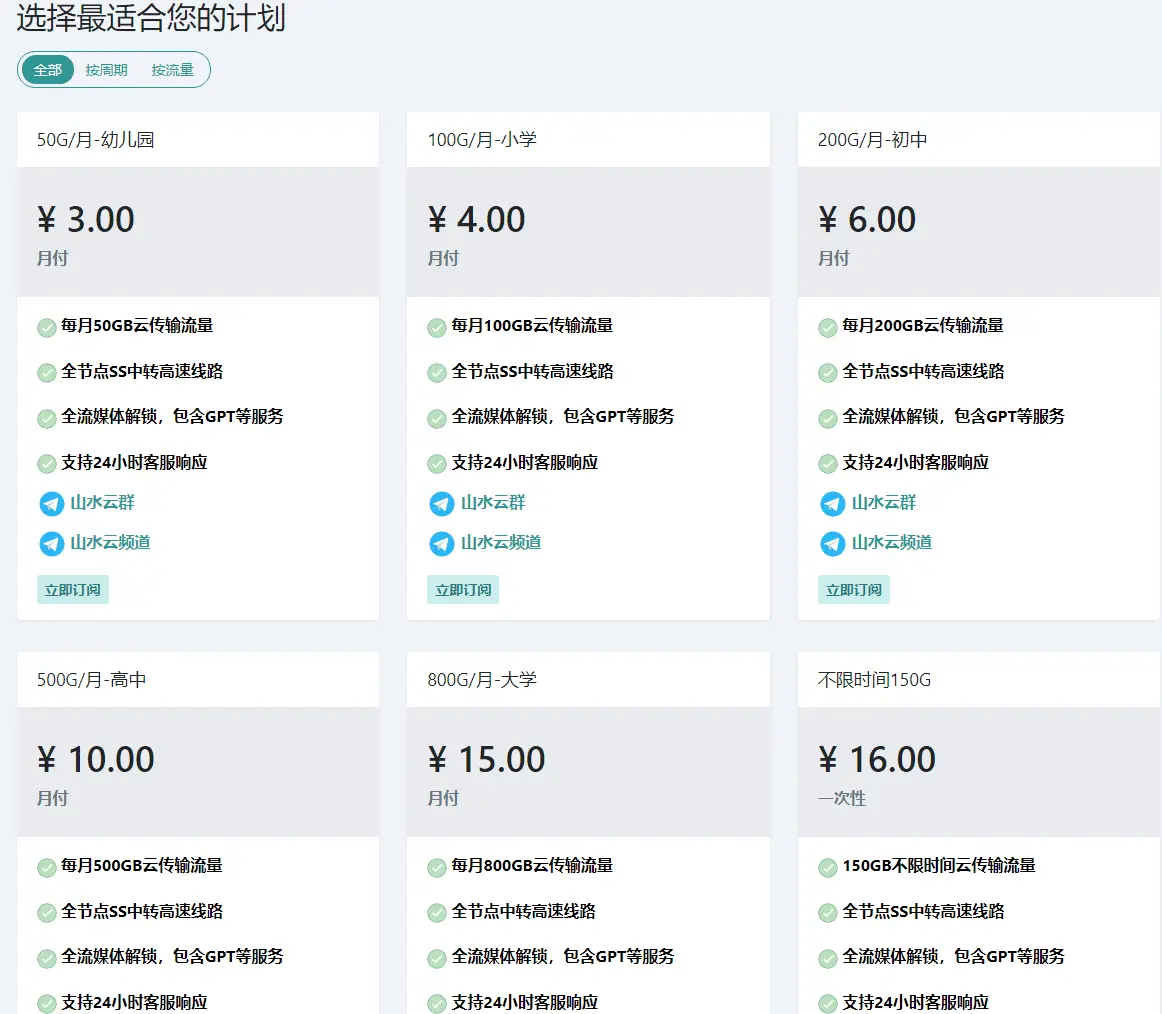Screen dimensions: 1162x1014
Task: Select the 全部 filter tab
Action: (x=48, y=70)
